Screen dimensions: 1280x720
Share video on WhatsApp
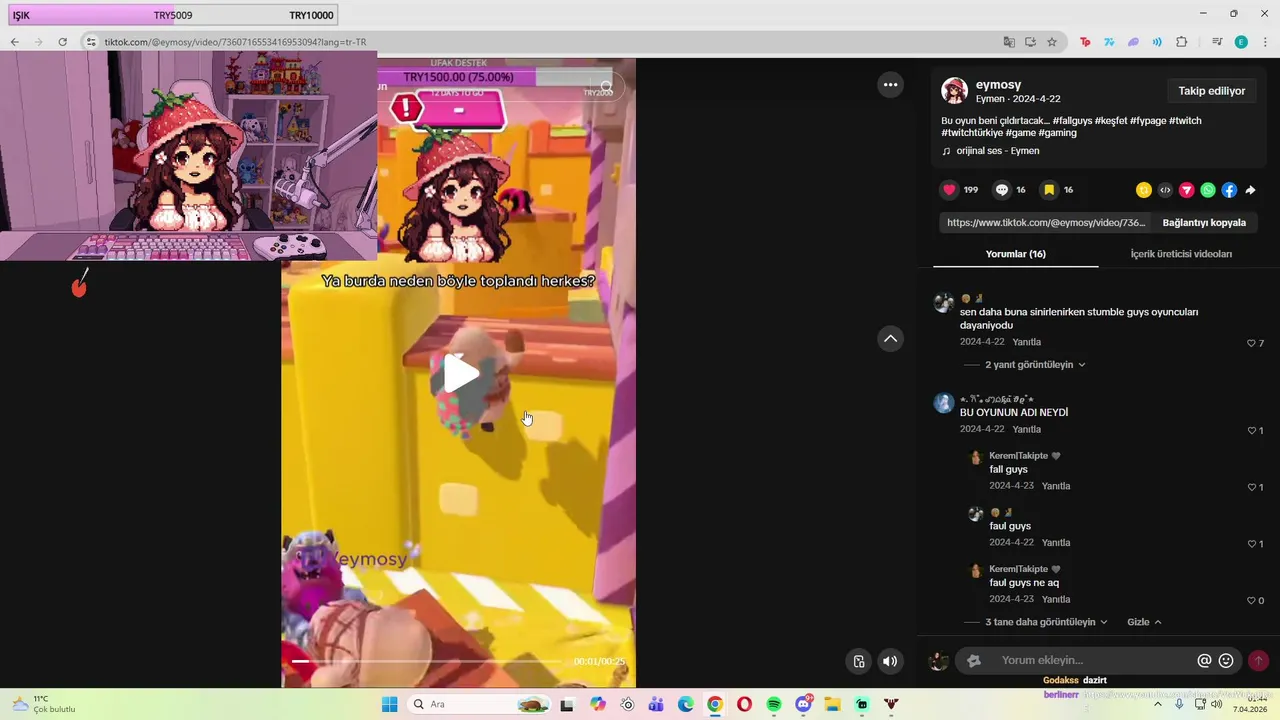coord(1208,190)
